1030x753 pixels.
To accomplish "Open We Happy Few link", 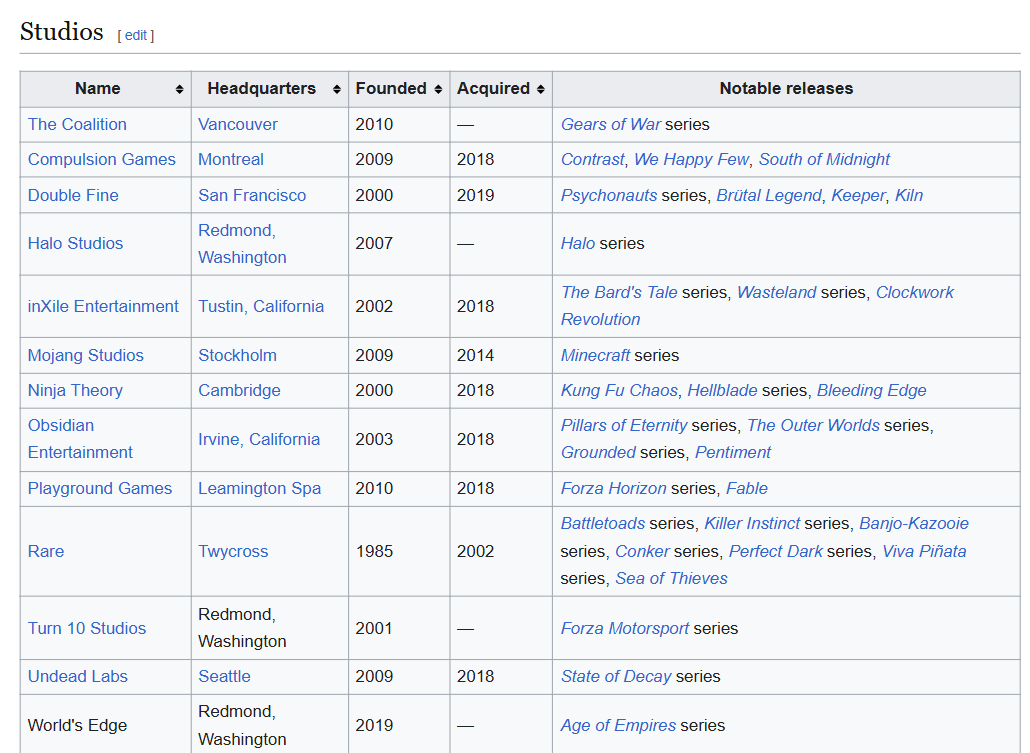I will click(x=691, y=160).
